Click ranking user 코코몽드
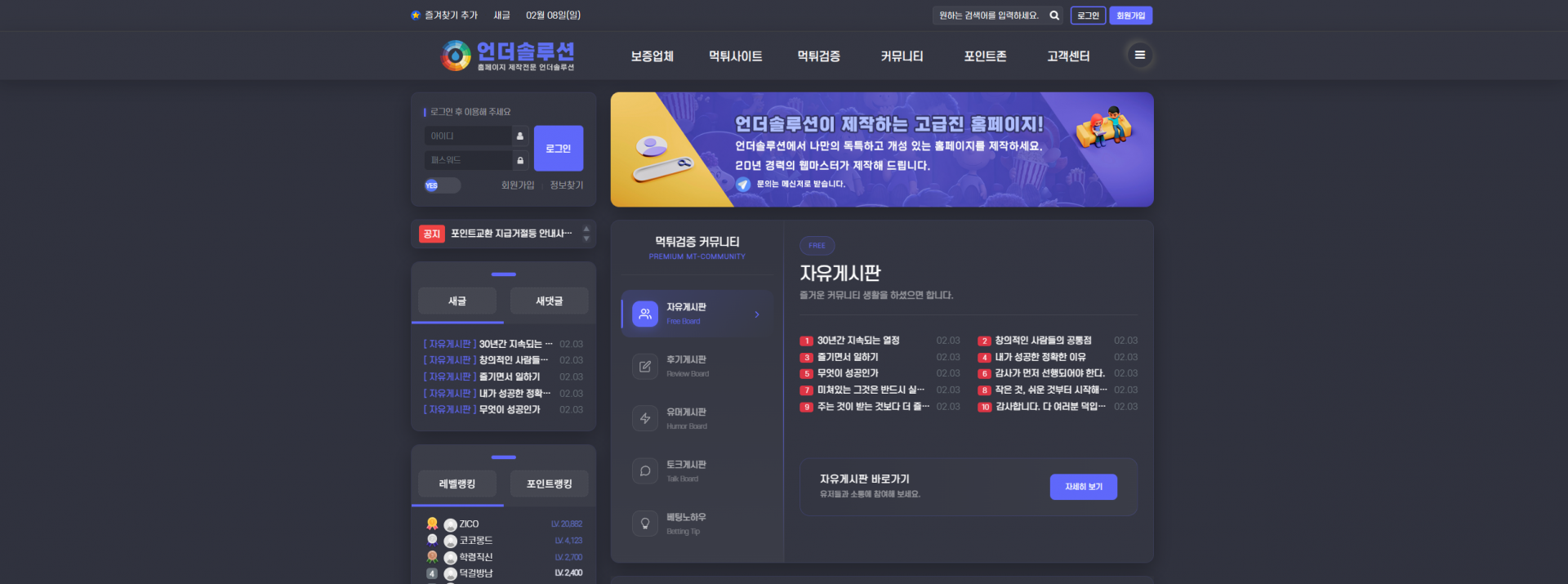Screen dimensions: 1568x584 (476, 541)
